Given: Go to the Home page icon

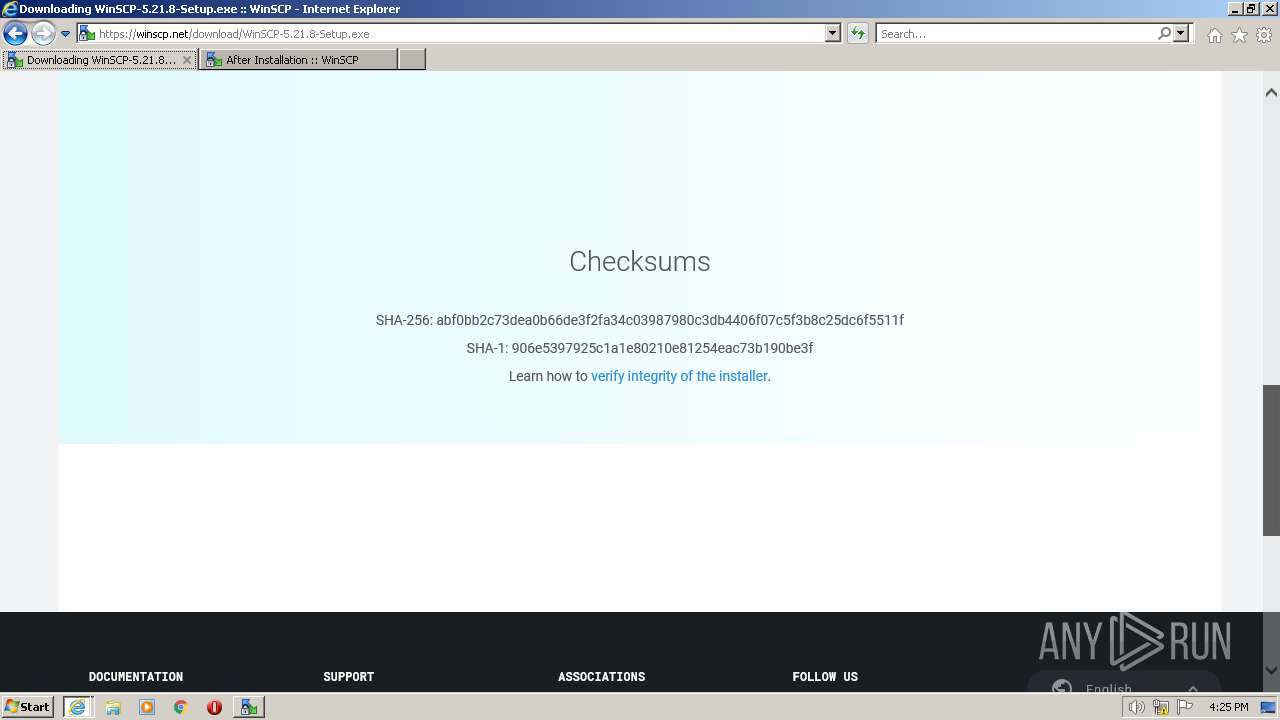Looking at the screenshot, I should (x=1214, y=35).
